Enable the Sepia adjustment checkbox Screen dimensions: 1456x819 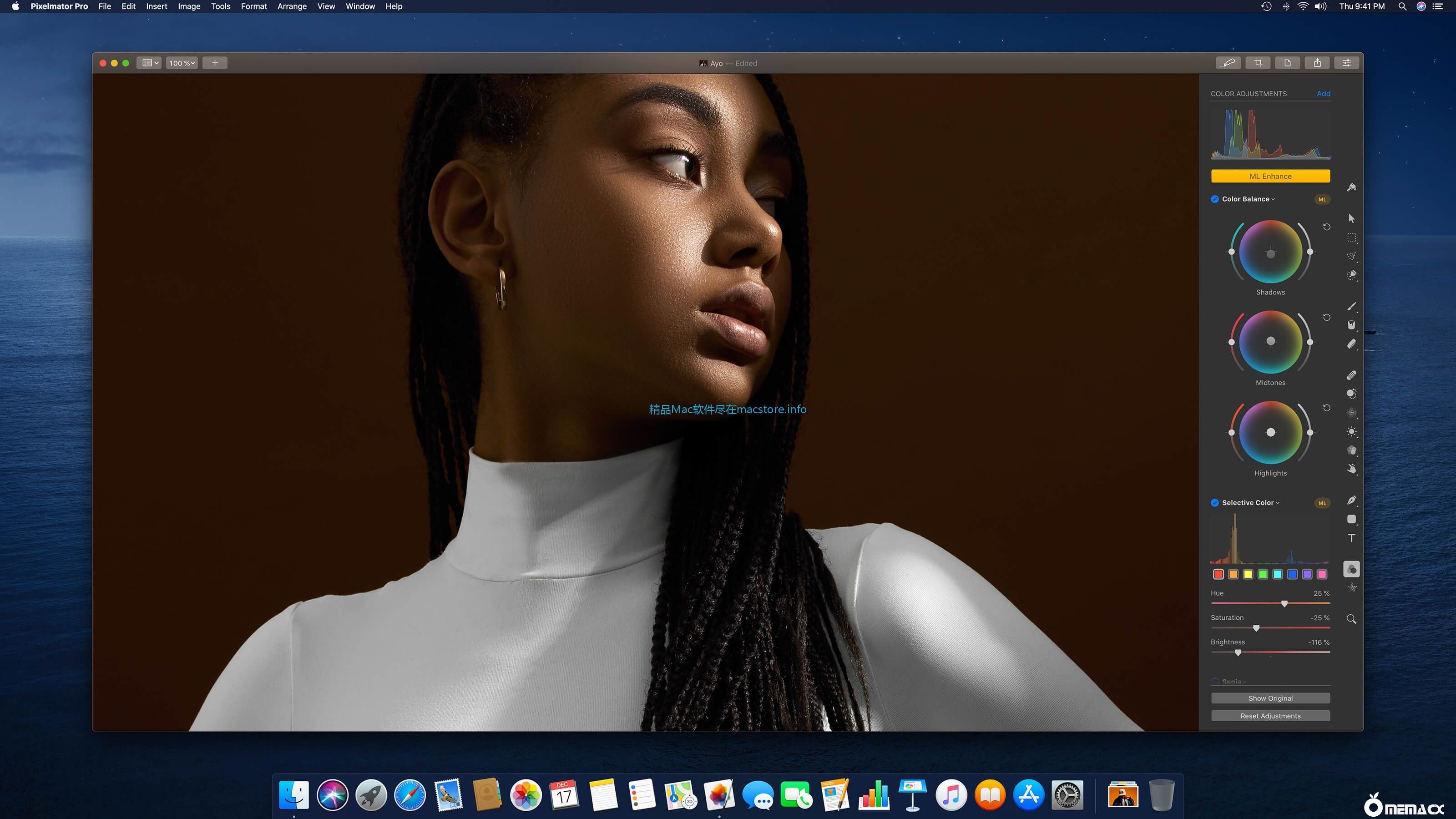[1215, 682]
